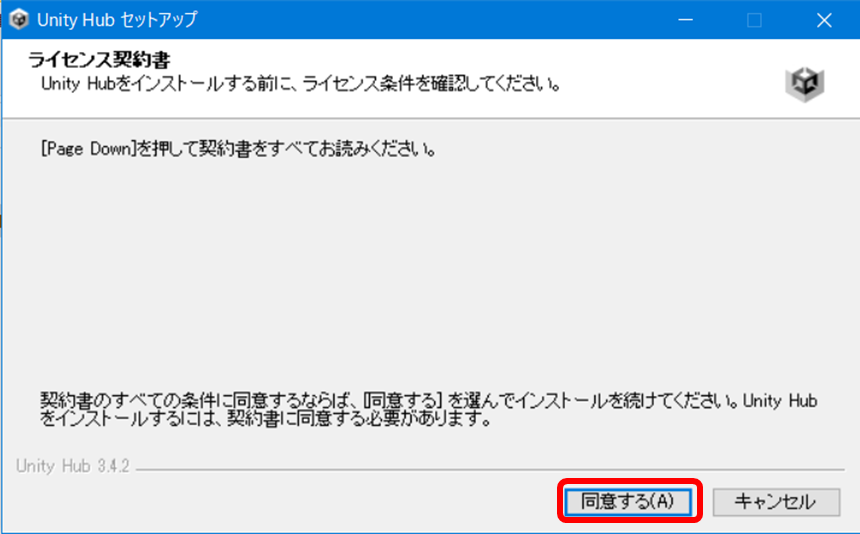Cancel the installation with キャンセル button
The image size is (860, 534).
point(775,500)
